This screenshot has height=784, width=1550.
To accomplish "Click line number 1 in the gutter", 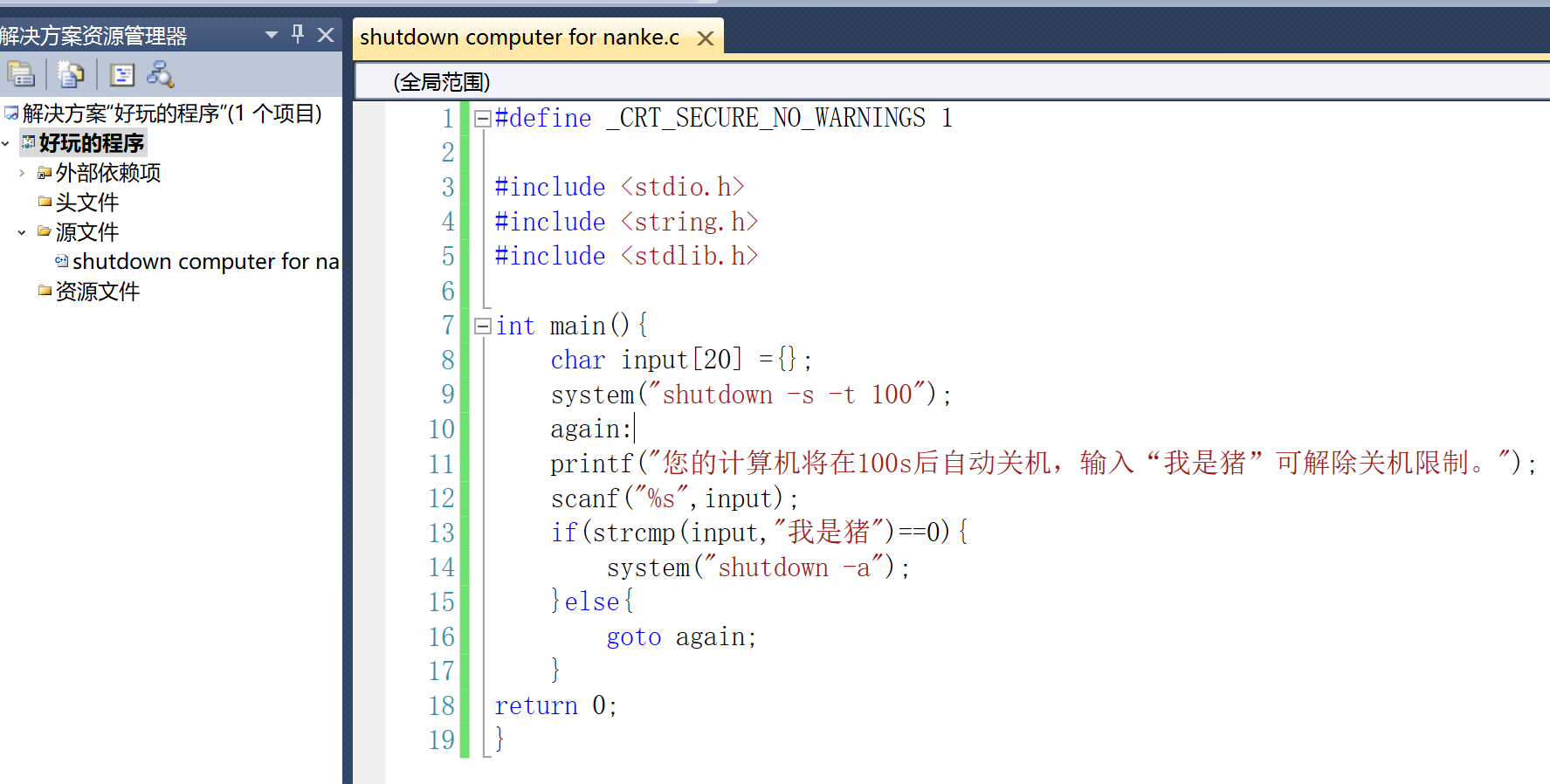I will click(x=448, y=118).
